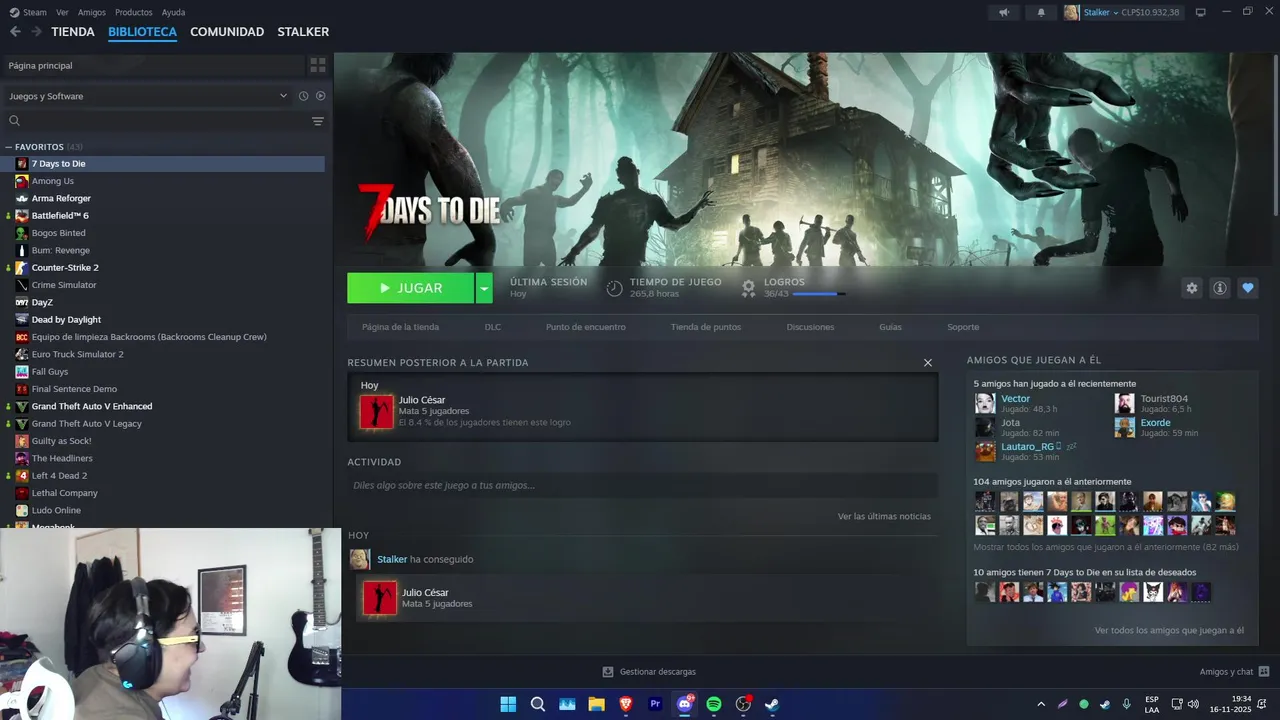Show game information icon for 7 Days to Die

pyautogui.click(x=1219, y=288)
